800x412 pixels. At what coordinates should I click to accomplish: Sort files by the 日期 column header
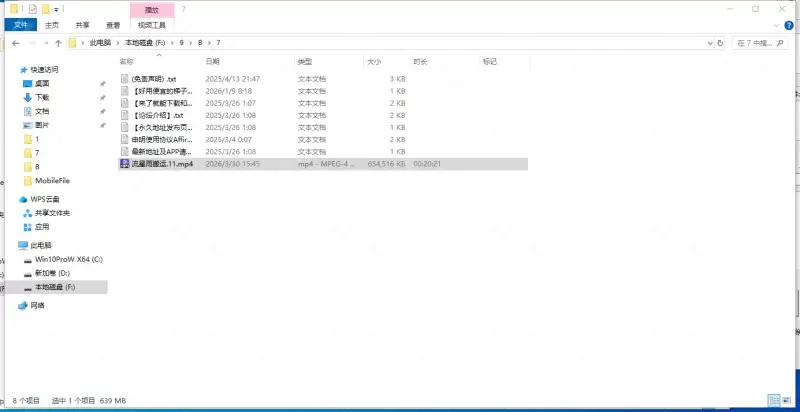point(212,62)
